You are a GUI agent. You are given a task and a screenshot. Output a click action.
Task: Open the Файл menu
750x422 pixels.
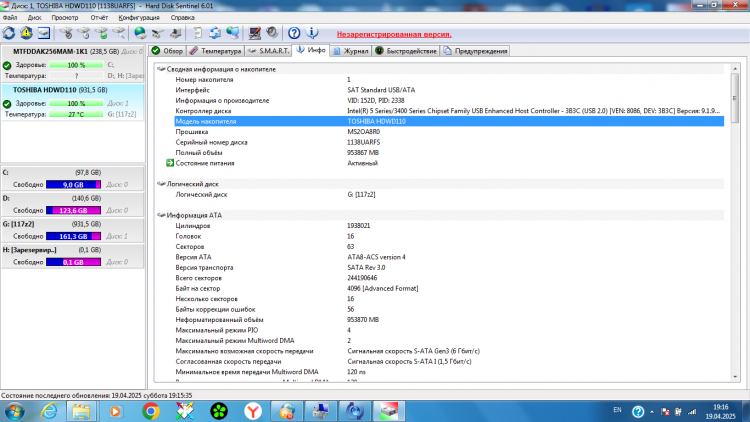(x=10, y=18)
